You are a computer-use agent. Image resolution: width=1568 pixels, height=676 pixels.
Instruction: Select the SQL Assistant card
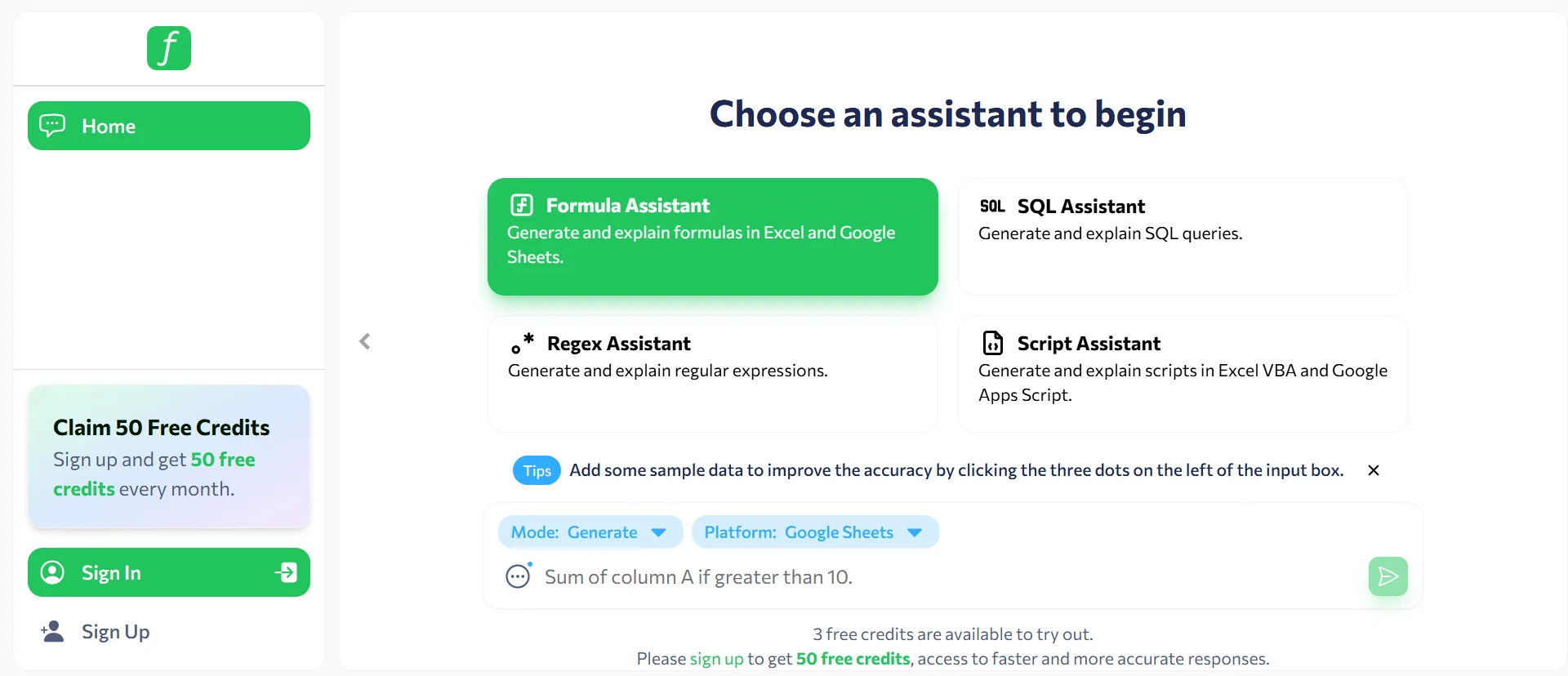coord(1183,237)
